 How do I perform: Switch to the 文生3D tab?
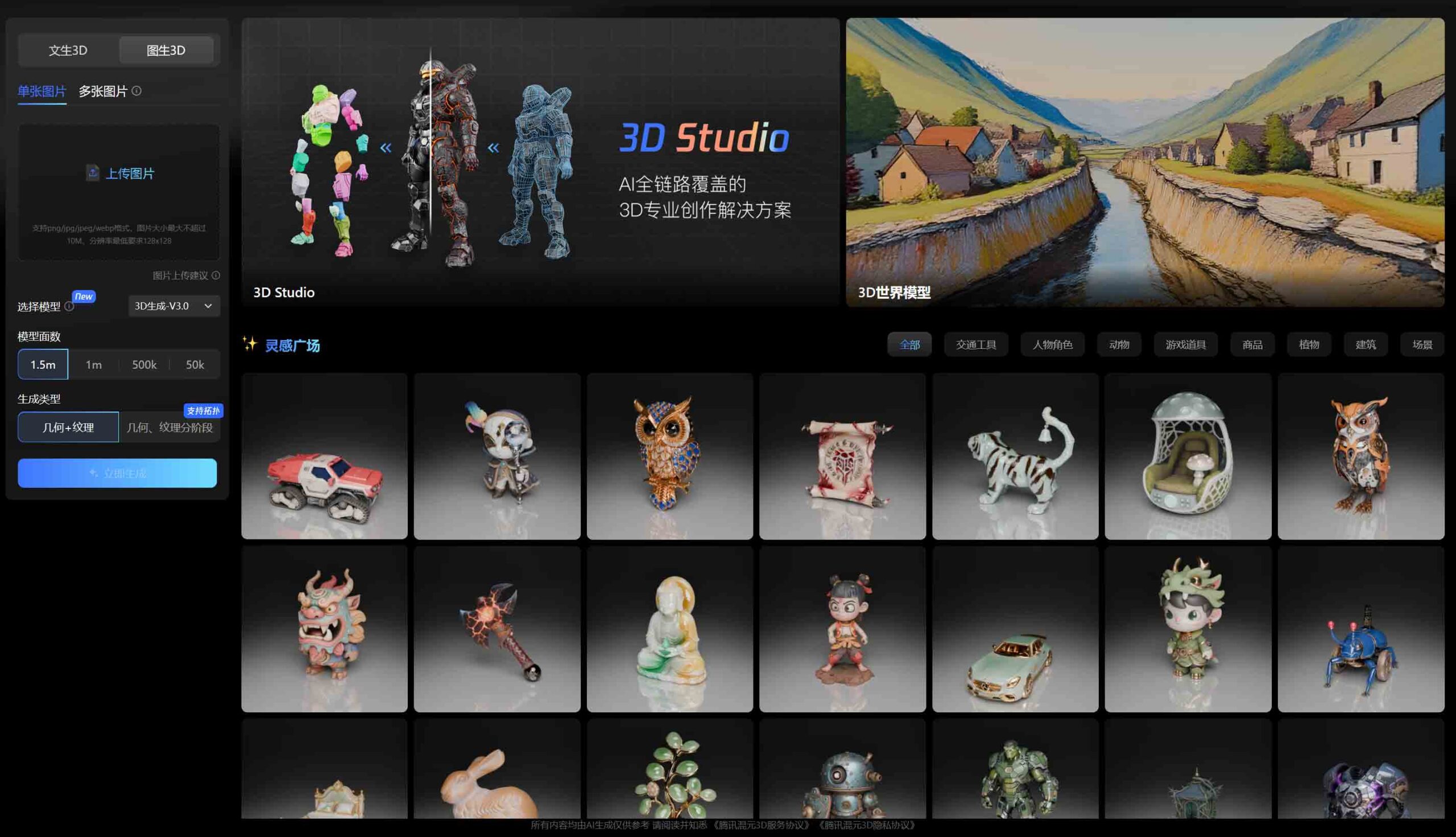point(68,51)
